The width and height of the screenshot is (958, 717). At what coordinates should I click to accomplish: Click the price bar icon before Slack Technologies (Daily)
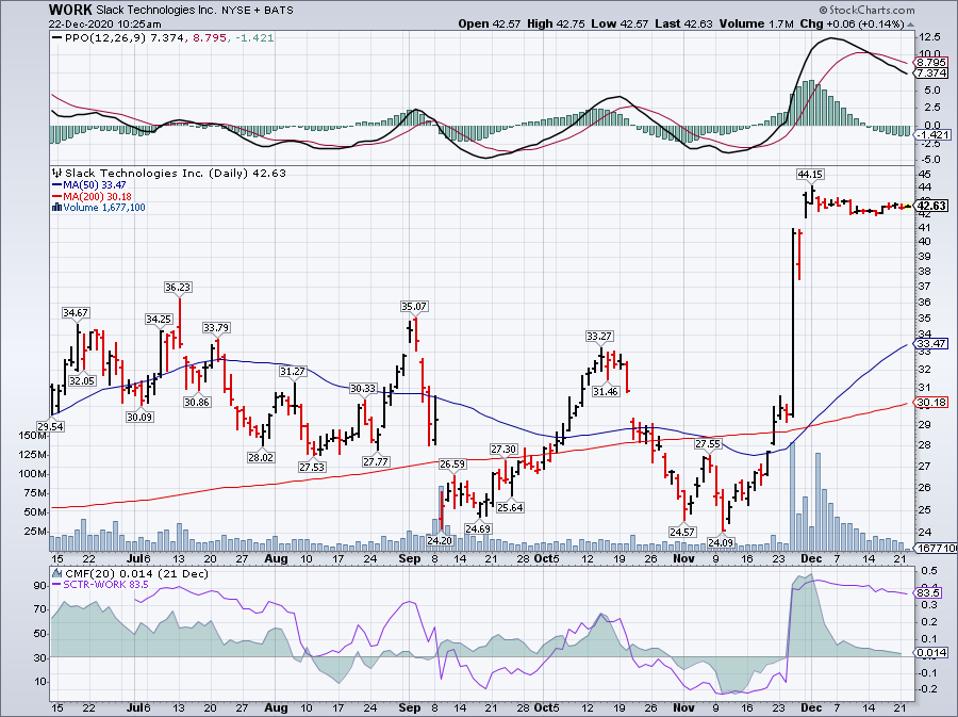tap(57, 173)
